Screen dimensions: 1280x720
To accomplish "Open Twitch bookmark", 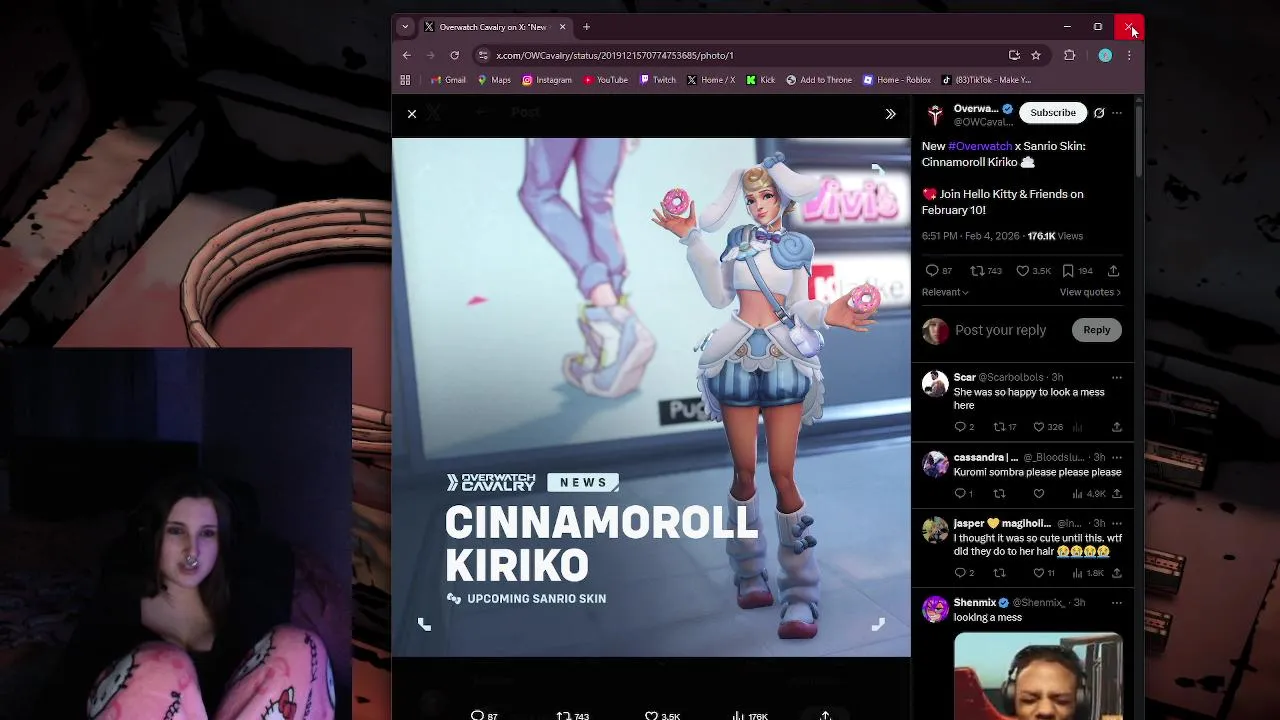I will tap(657, 80).
